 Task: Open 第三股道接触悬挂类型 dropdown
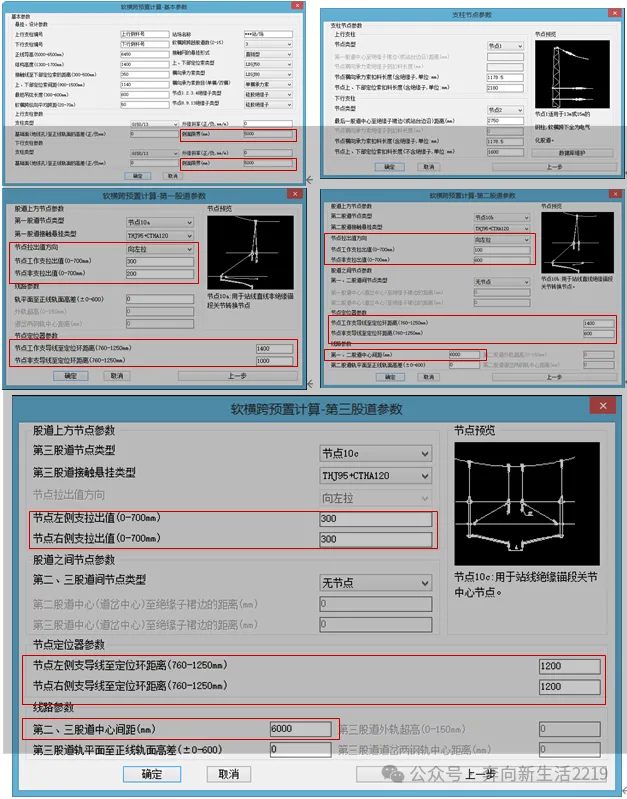[x=376, y=475]
